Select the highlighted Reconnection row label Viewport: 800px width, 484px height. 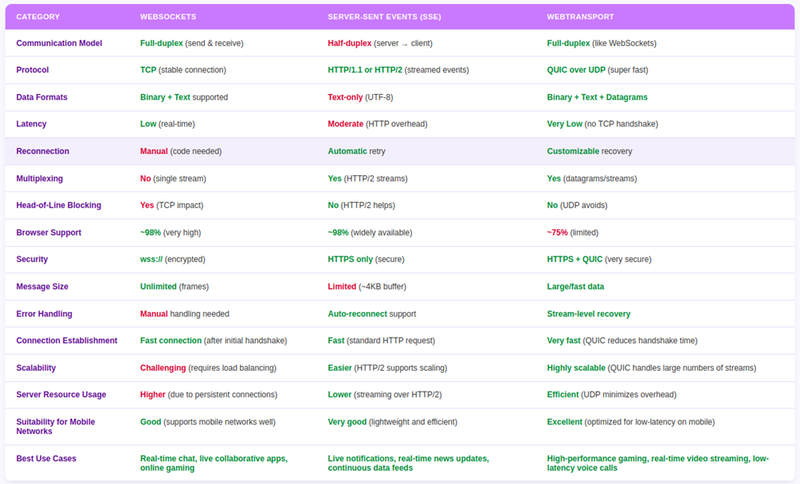[x=43, y=151]
